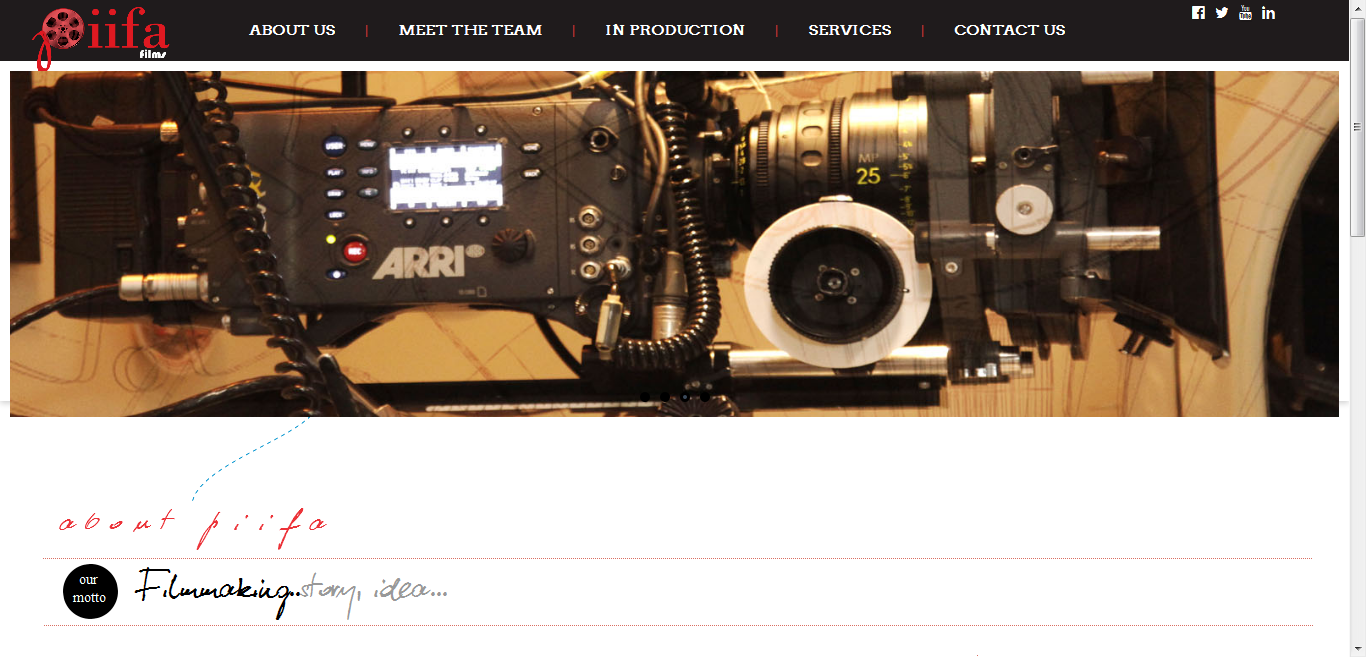Select the active third slideshow dot
Screen dimensions: 1366x657
pos(685,397)
